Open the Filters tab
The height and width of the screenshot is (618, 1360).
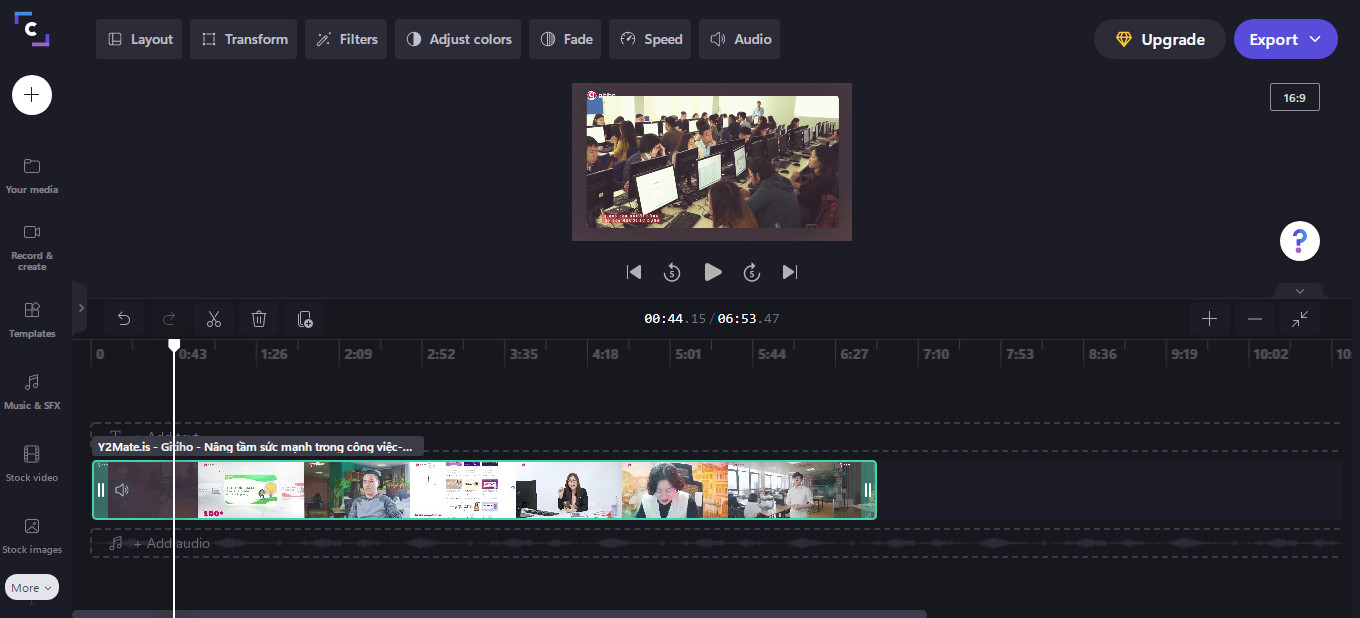point(346,40)
